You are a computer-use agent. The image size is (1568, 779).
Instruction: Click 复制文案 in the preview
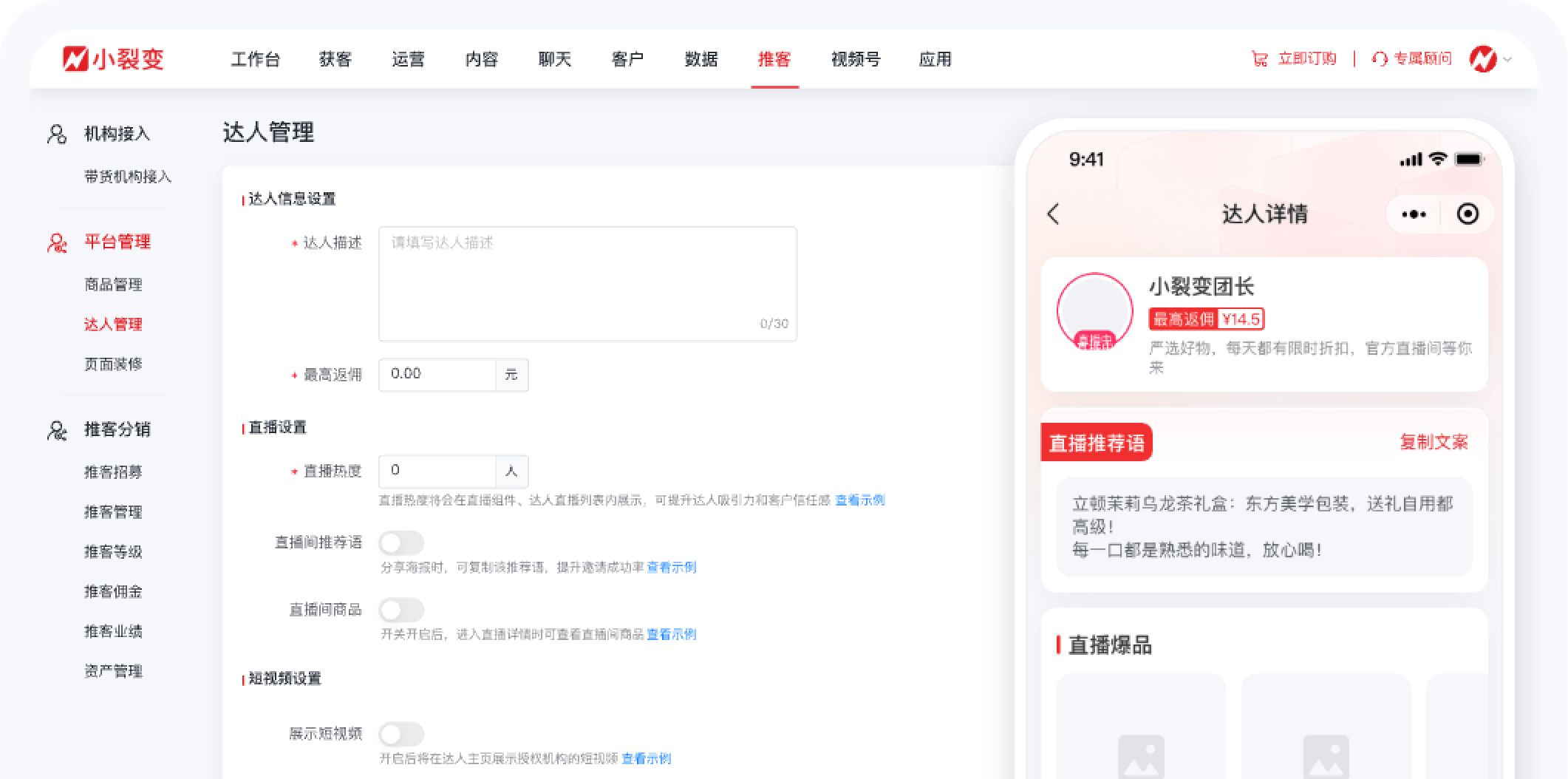click(x=1434, y=442)
